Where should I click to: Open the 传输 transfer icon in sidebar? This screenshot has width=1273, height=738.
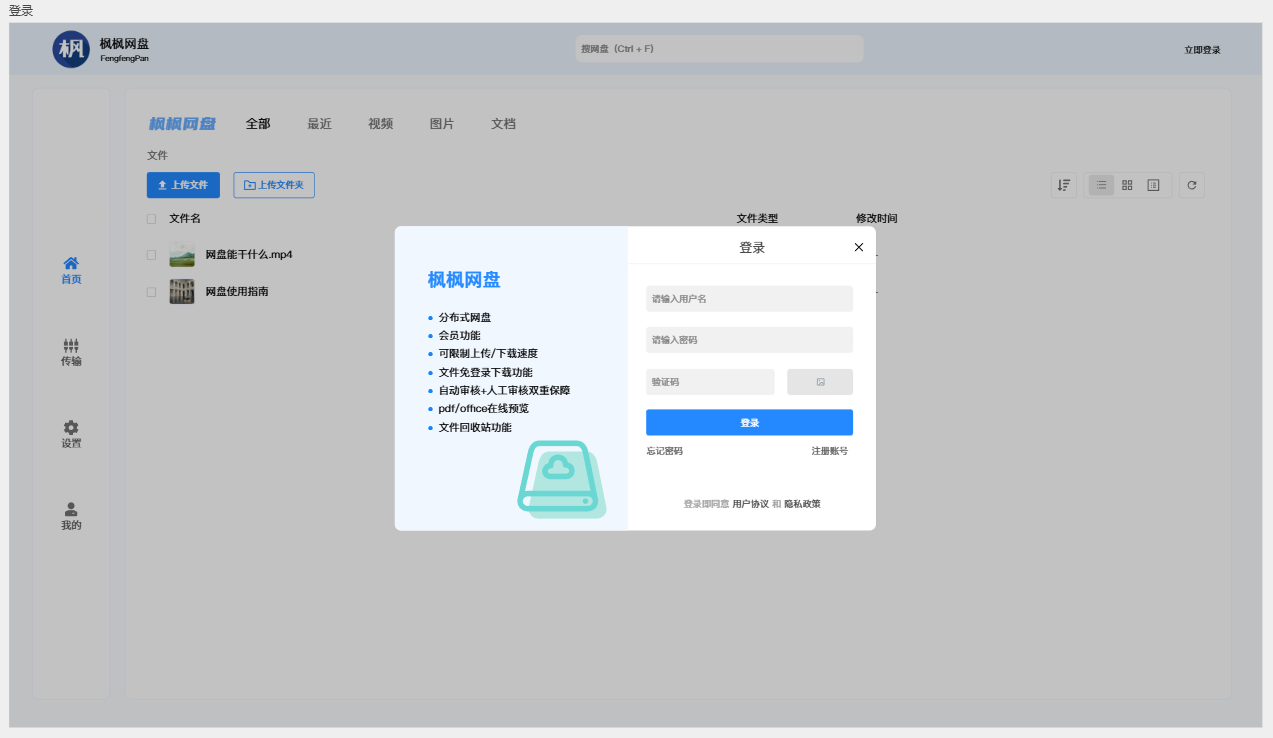[x=71, y=345]
